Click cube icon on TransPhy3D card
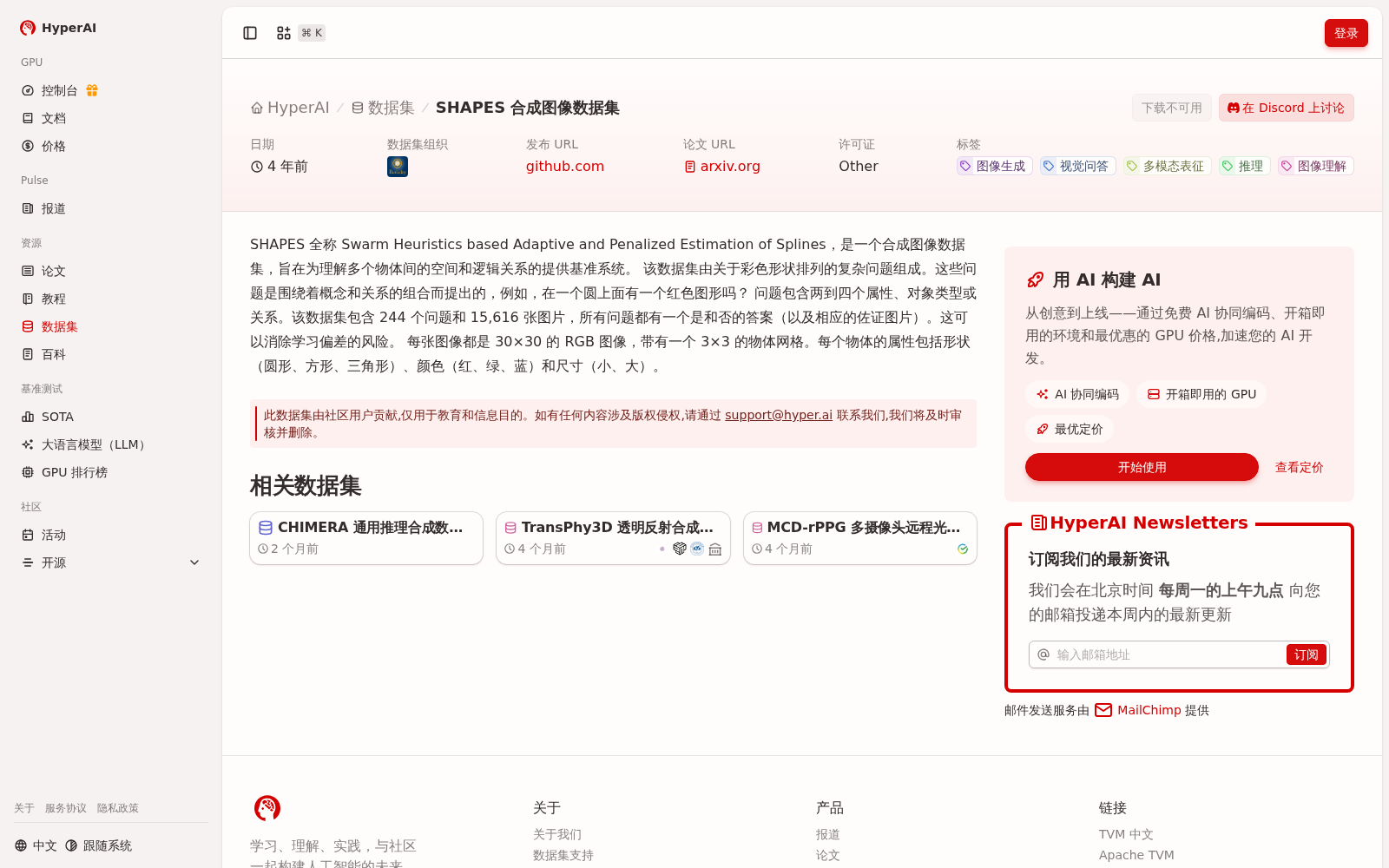 [x=680, y=549]
